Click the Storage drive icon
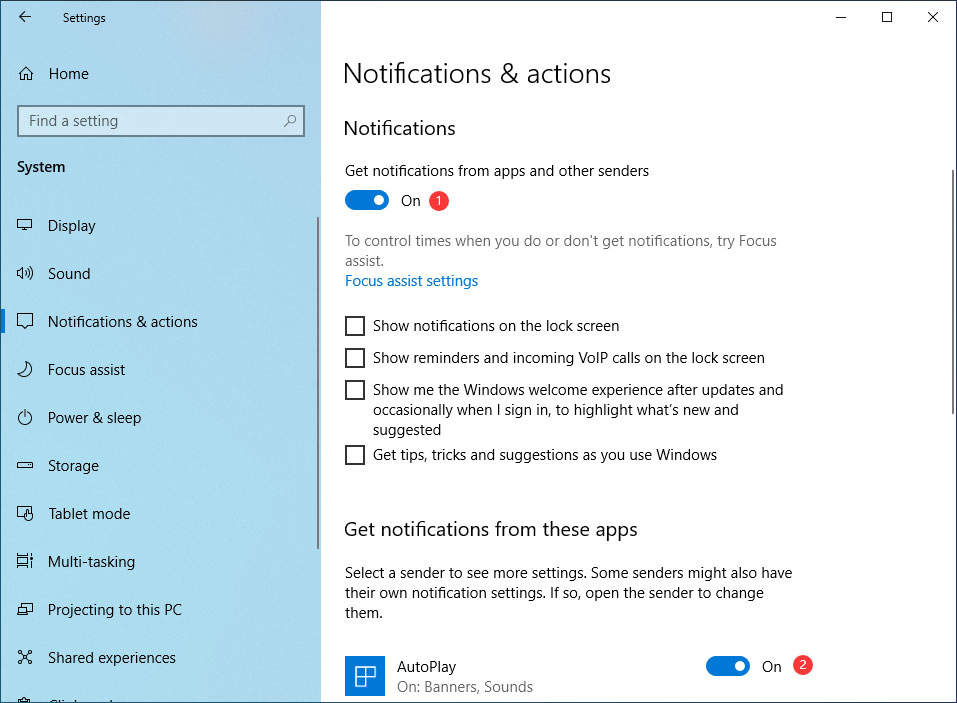Image resolution: width=957 pixels, height=703 pixels. [24, 465]
